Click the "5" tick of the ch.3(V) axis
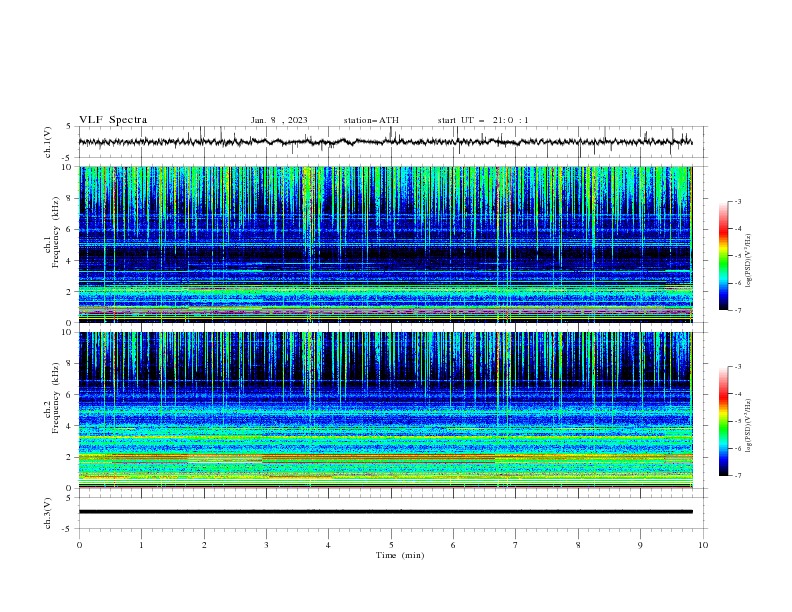Image resolution: width=792 pixels, height=612 pixels. point(69,497)
